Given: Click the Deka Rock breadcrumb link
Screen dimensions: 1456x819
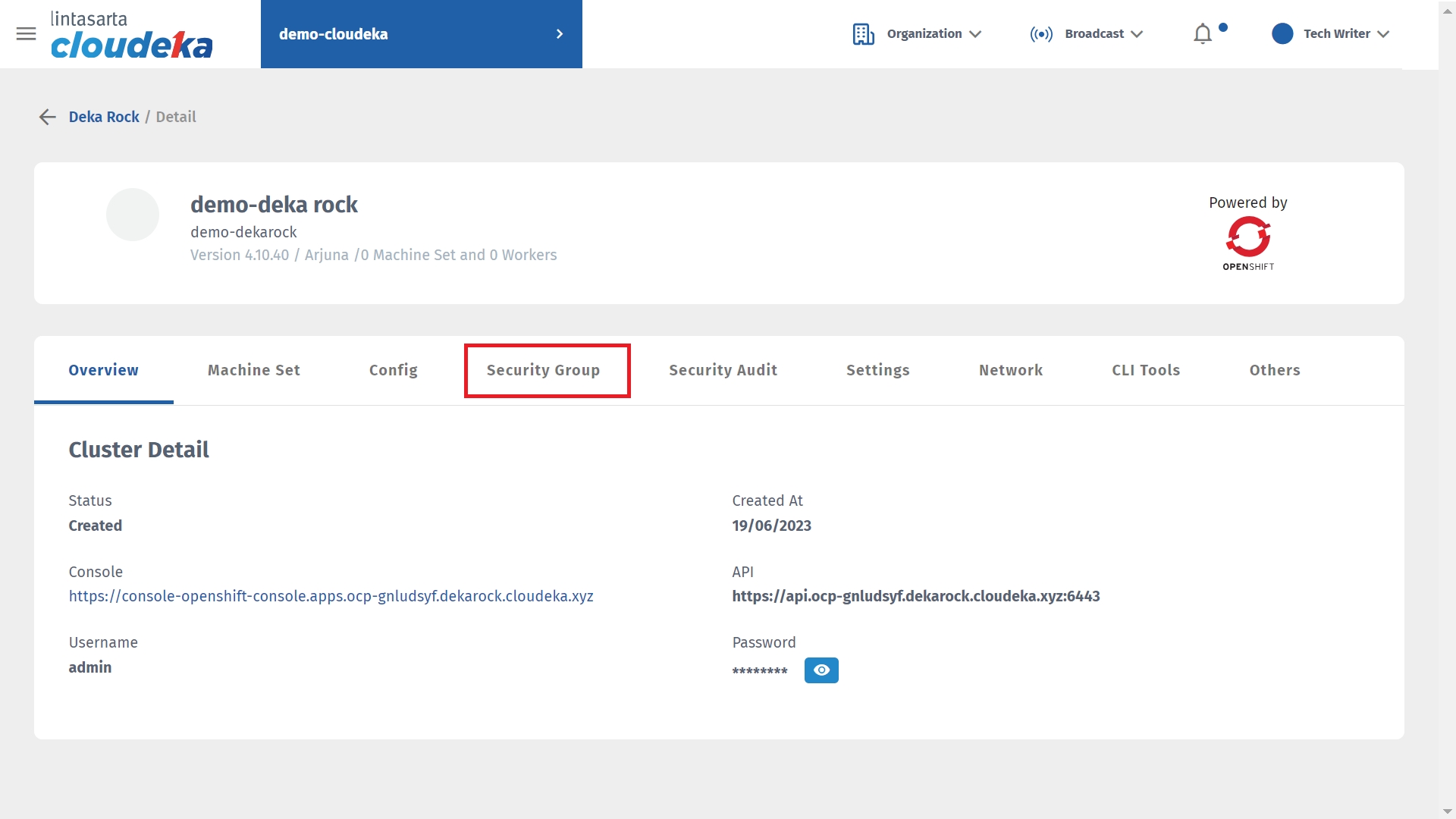Looking at the screenshot, I should [104, 117].
